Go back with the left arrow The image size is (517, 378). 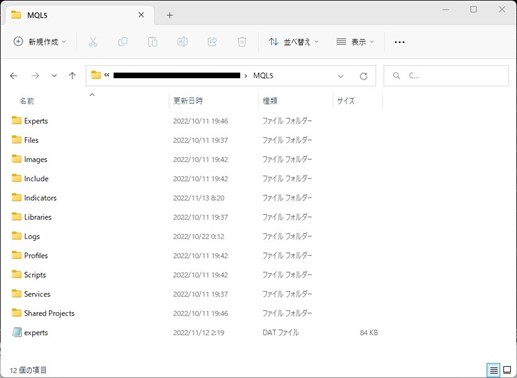pyautogui.click(x=14, y=76)
